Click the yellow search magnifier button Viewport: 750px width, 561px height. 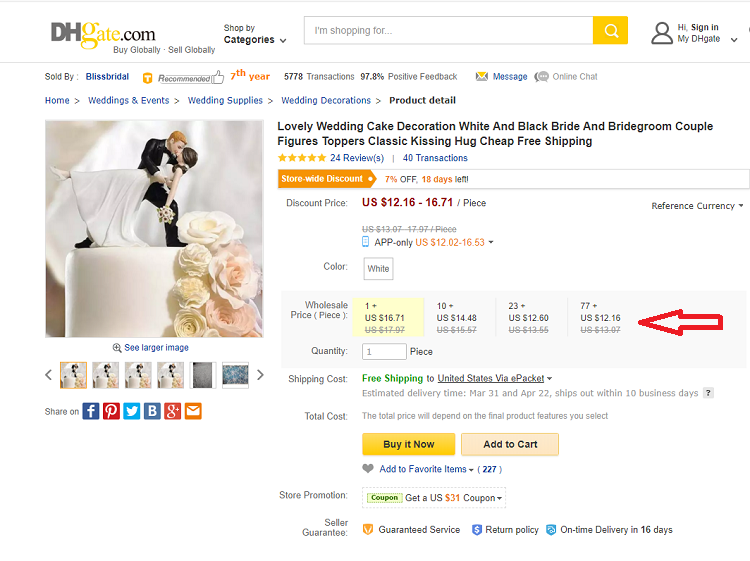click(x=610, y=30)
